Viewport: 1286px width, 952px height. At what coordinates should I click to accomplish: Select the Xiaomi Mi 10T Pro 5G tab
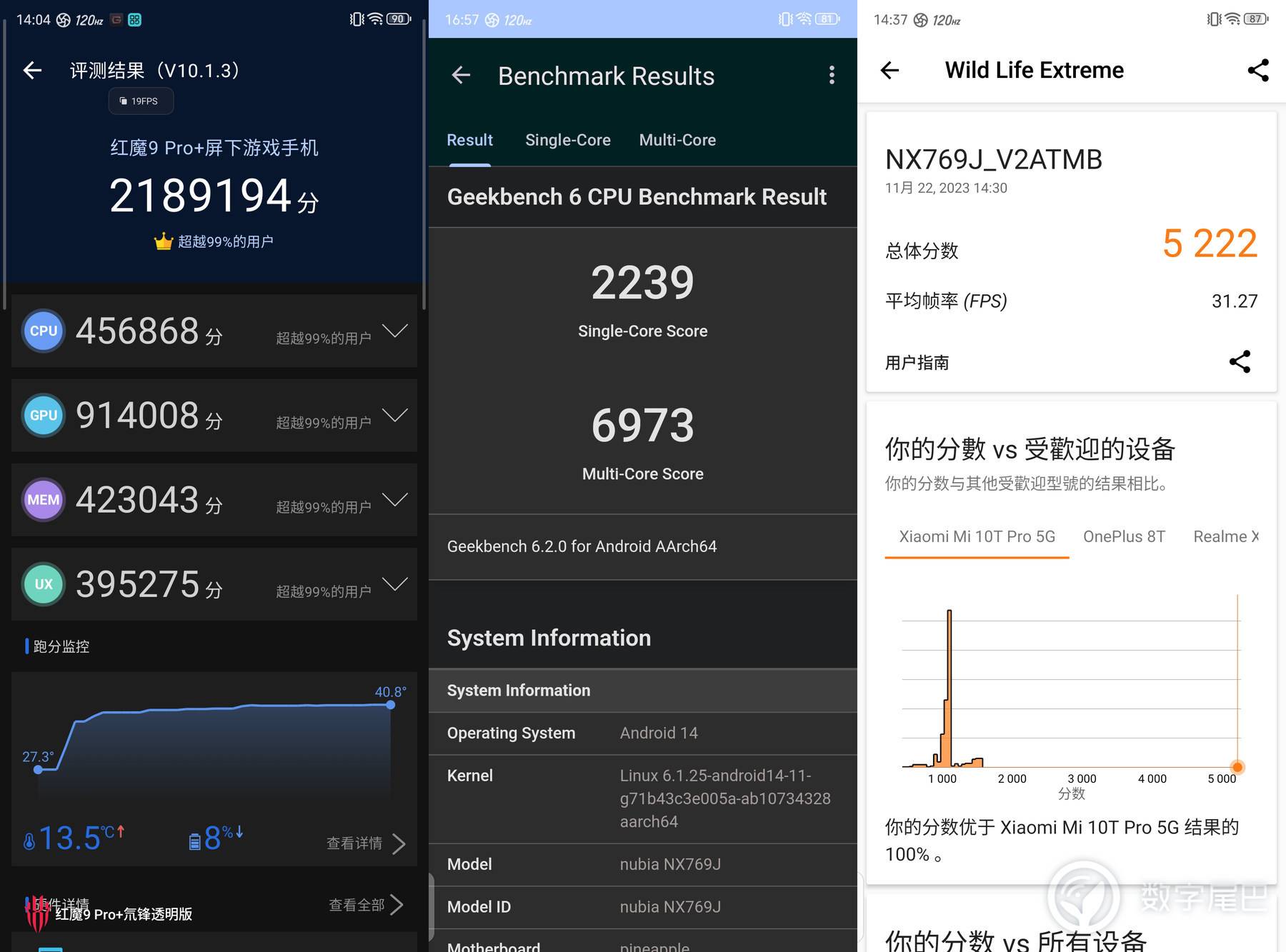[977, 536]
